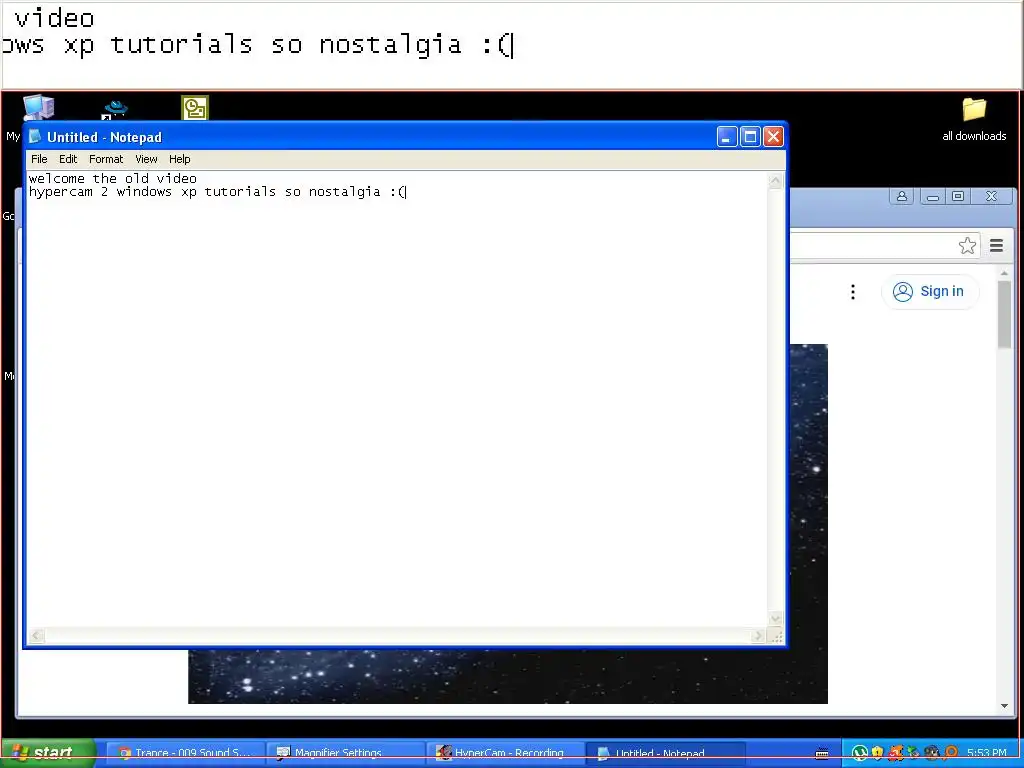Click the 5:53 PM taskbar clock
This screenshot has width=1024, height=768.
987,753
